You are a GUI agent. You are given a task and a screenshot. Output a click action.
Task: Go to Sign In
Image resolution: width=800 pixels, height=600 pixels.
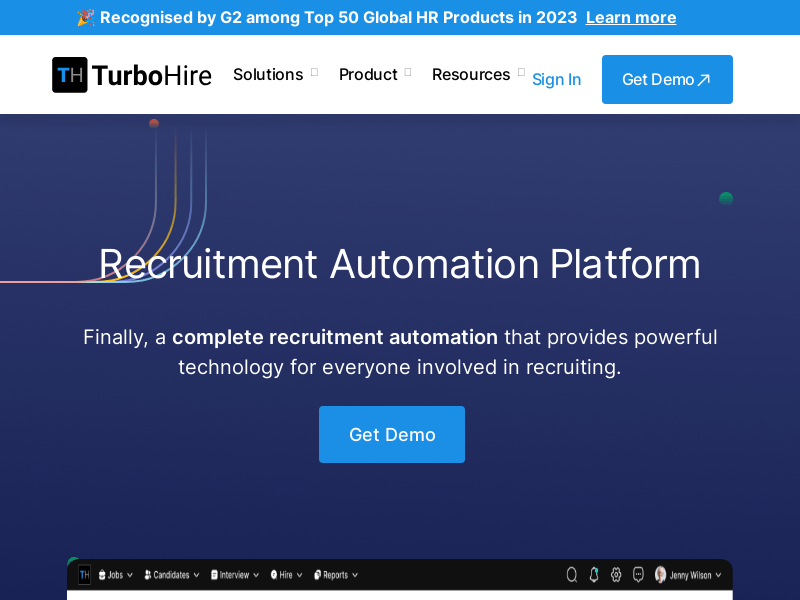click(x=556, y=80)
